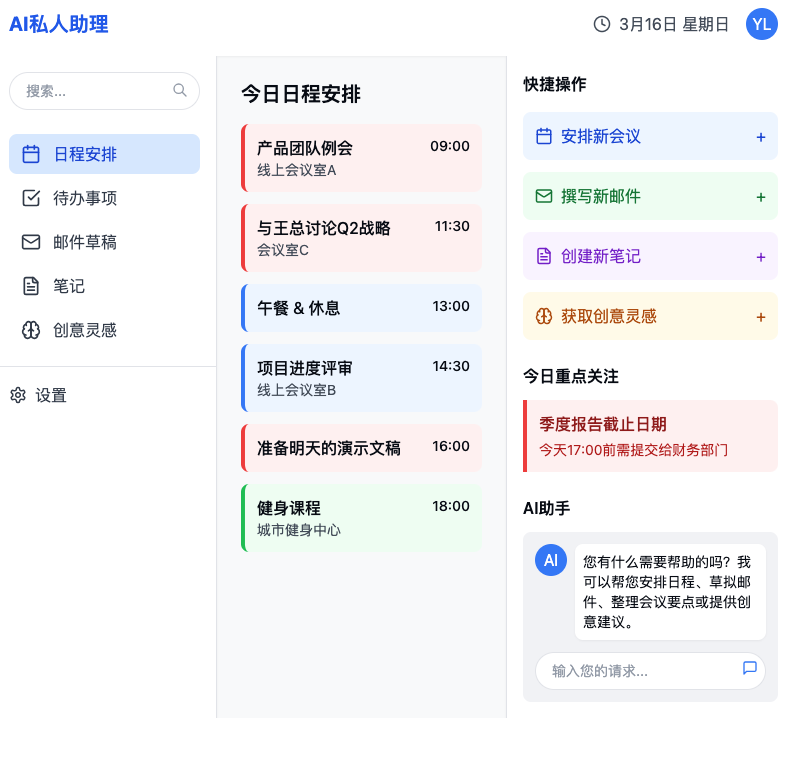Click the brain icon in 获取创意灵感
The image size is (788, 758).
[x=544, y=316]
